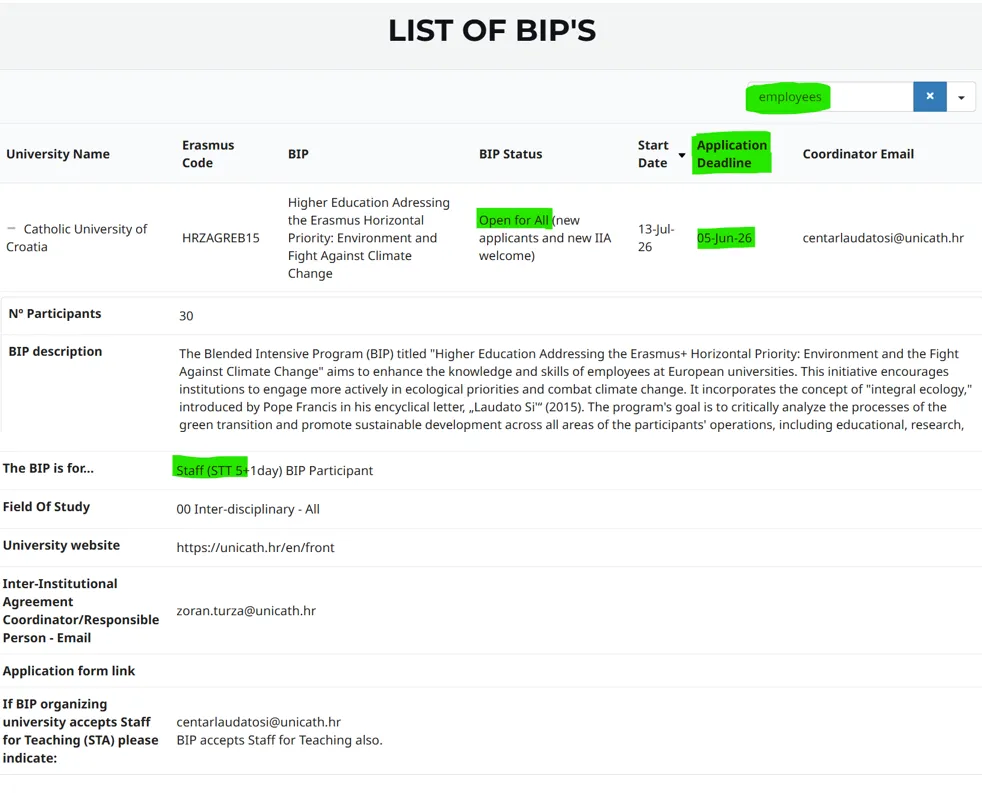Click the sort arrow next to Start Date

point(682,155)
